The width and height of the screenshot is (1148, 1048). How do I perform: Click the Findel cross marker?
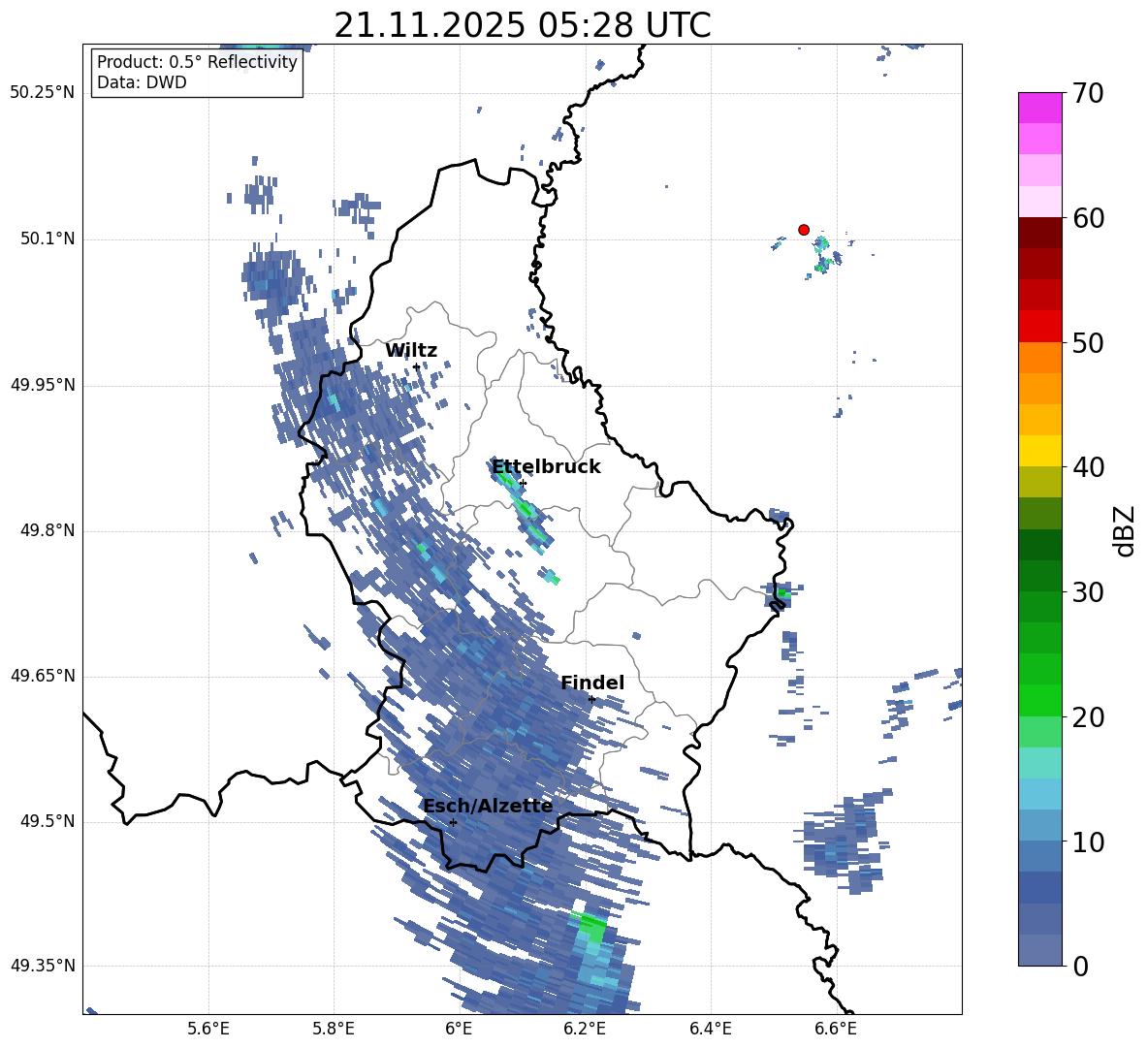click(x=591, y=700)
